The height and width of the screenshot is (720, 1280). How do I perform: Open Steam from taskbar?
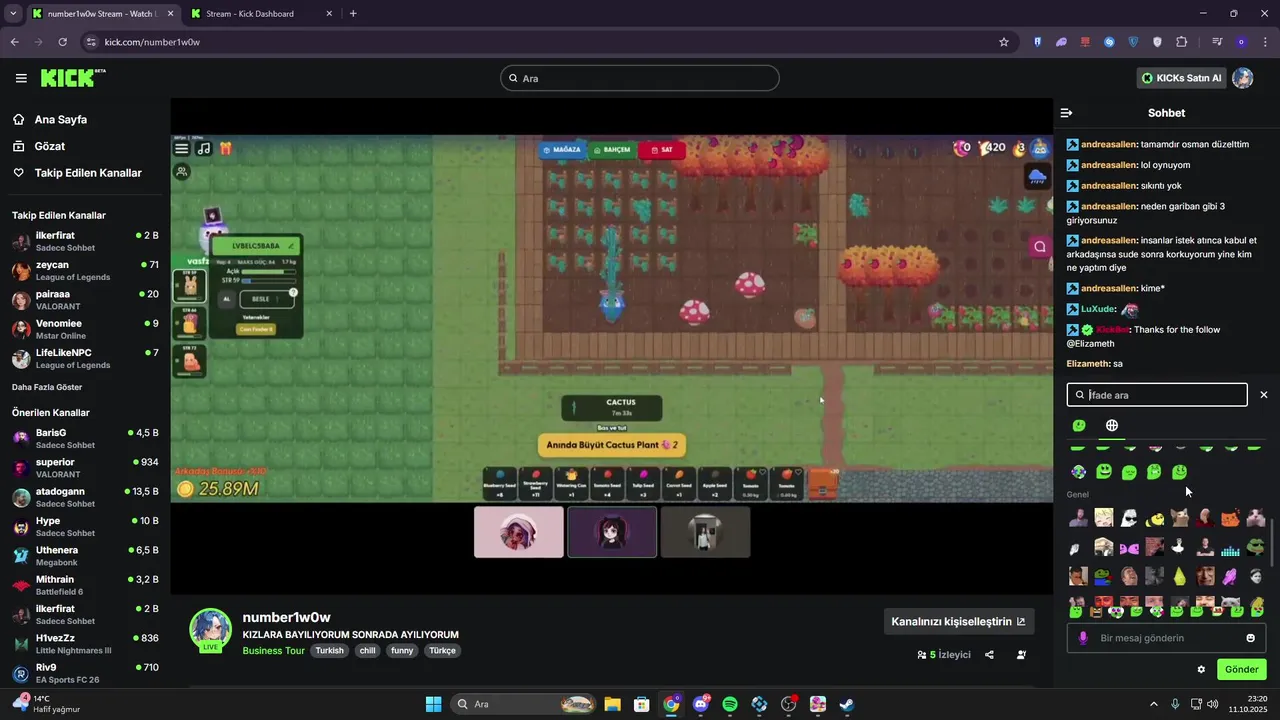846,704
